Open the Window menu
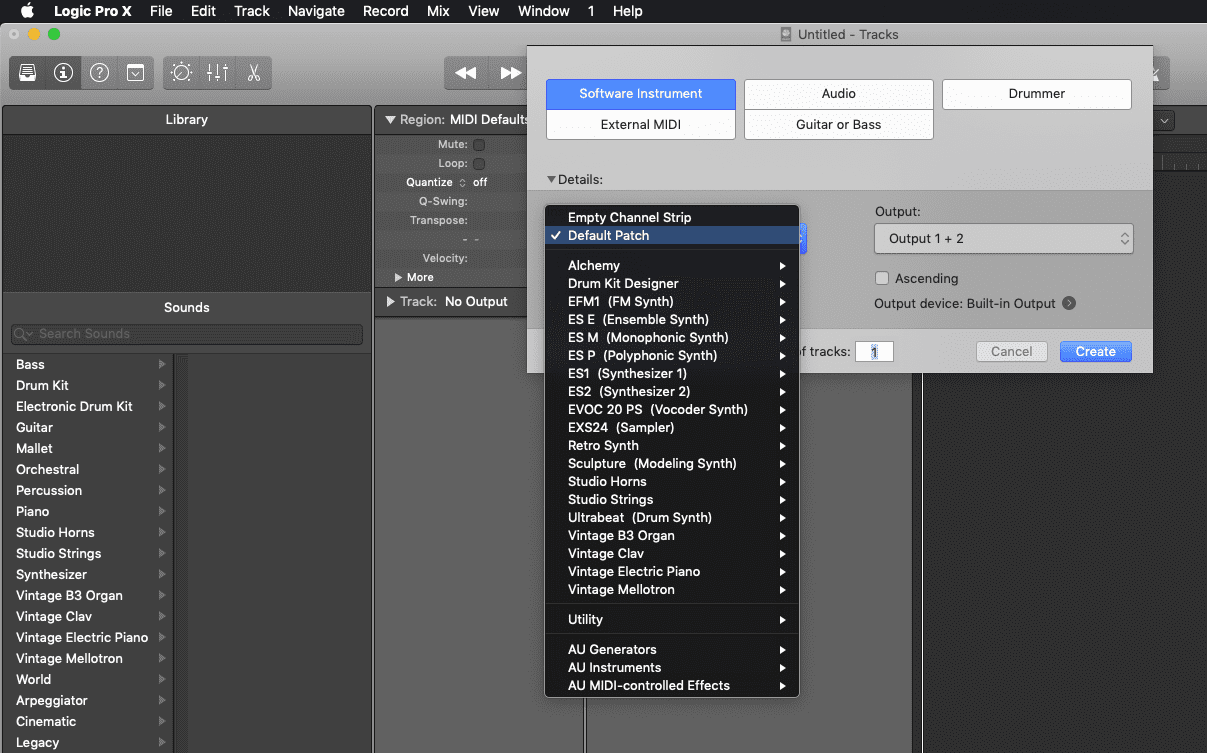Image resolution: width=1207 pixels, height=753 pixels. (x=544, y=11)
